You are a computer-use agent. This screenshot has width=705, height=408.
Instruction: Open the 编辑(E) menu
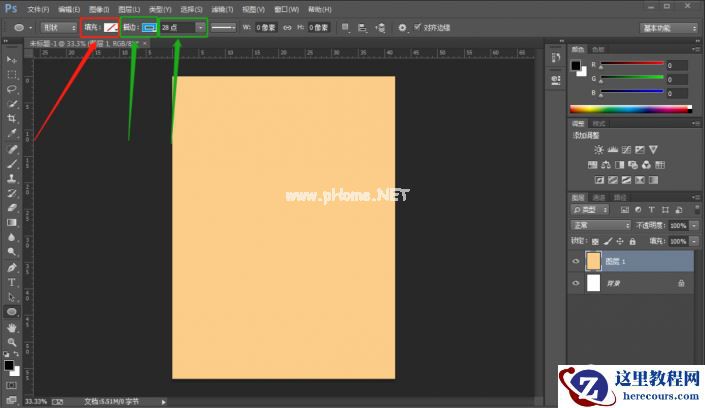tap(69, 9)
